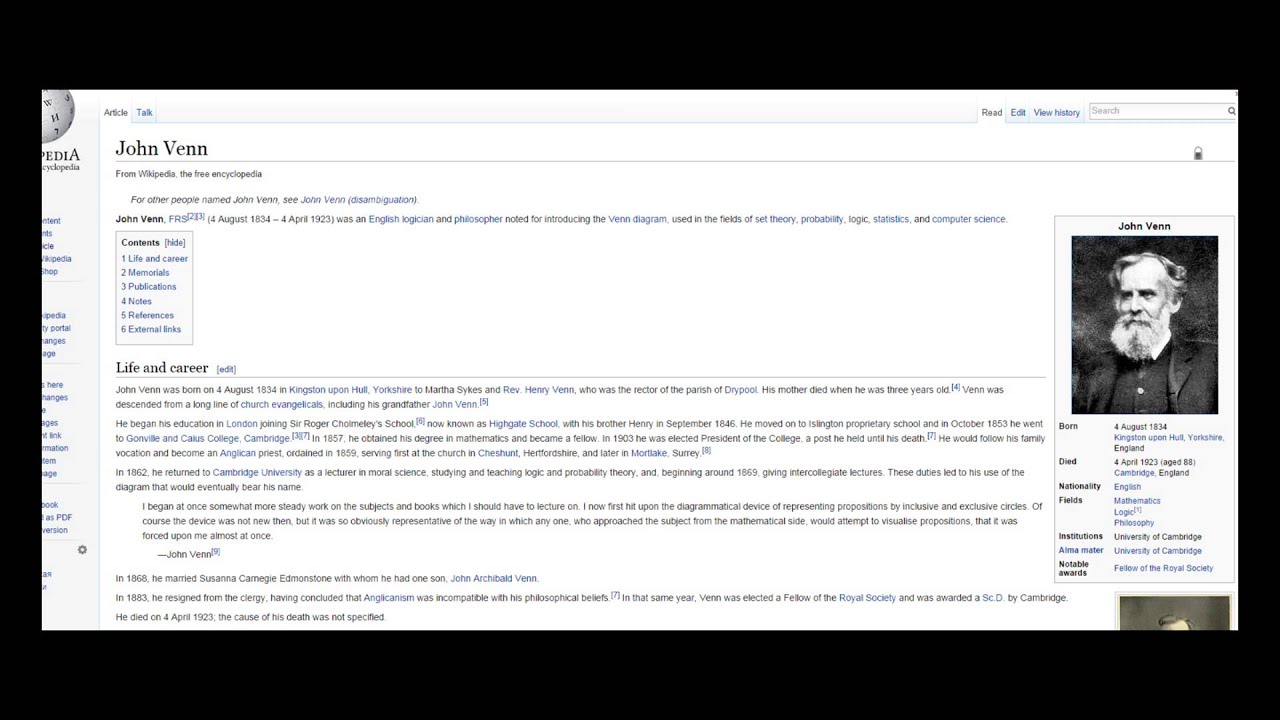Open the Talk tab
The height and width of the screenshot is (720, 1280).
click(x=145, y=113)
